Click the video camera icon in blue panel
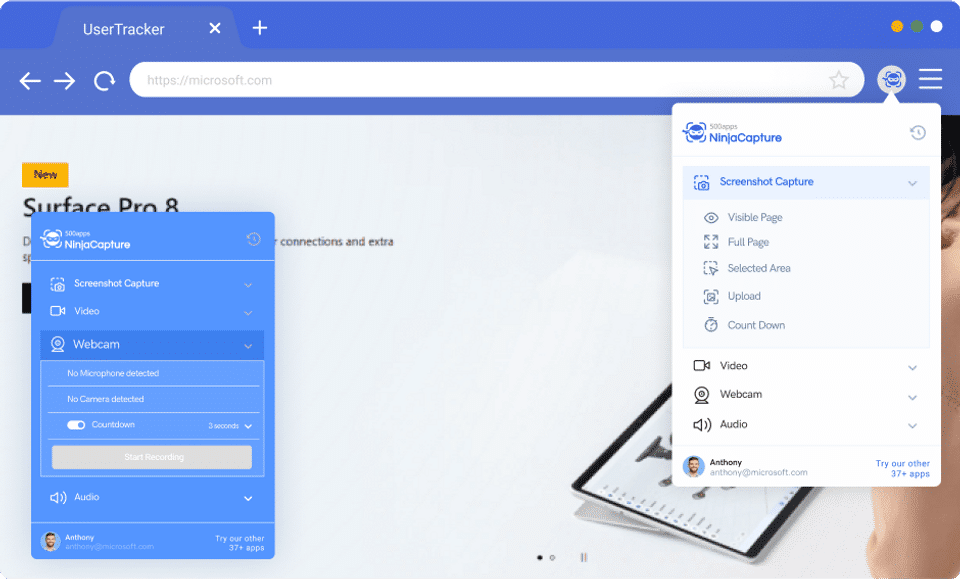This screenshot has height=579, width=960. 58,311
